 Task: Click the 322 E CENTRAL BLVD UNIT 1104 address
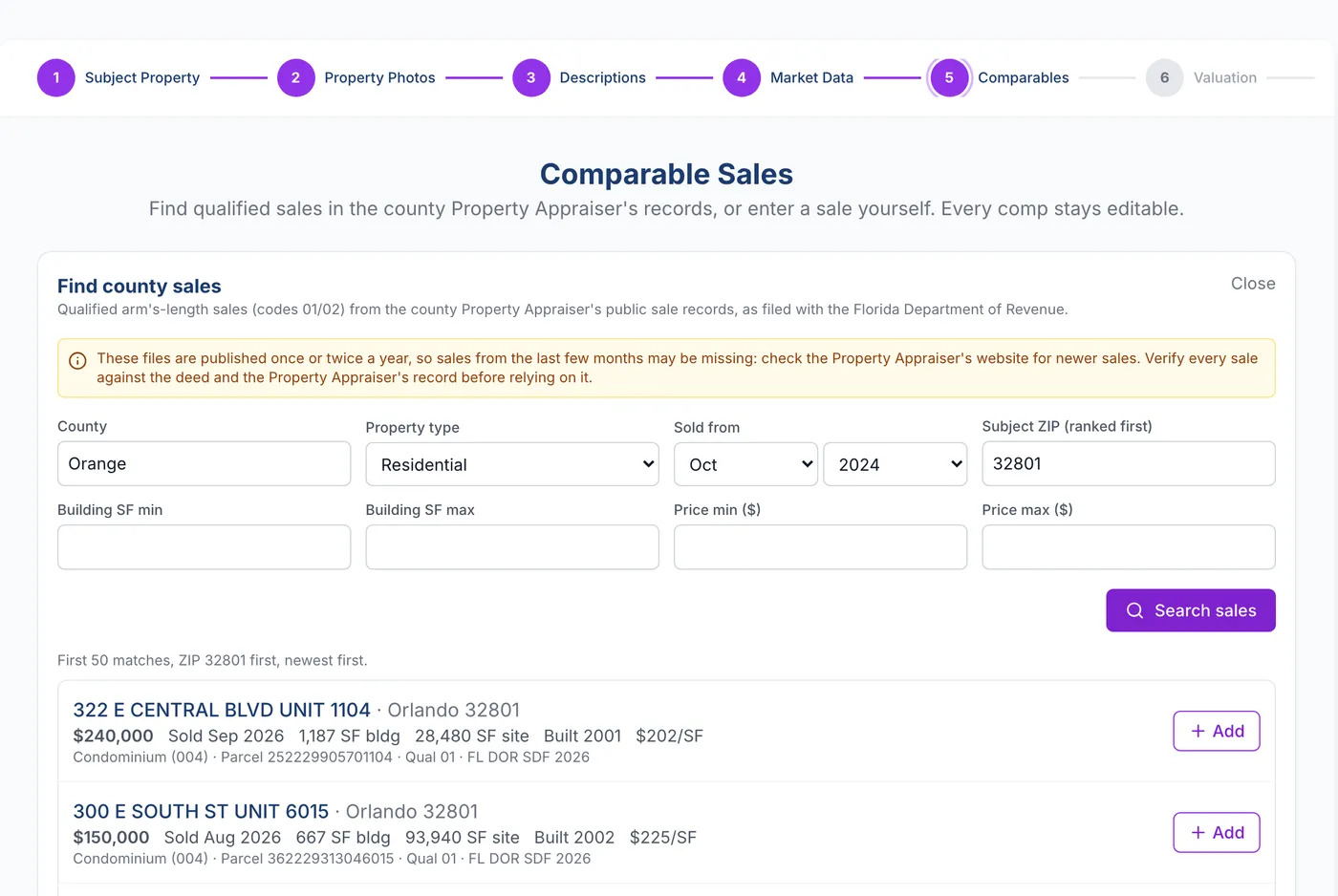click(x=222, y=710)
